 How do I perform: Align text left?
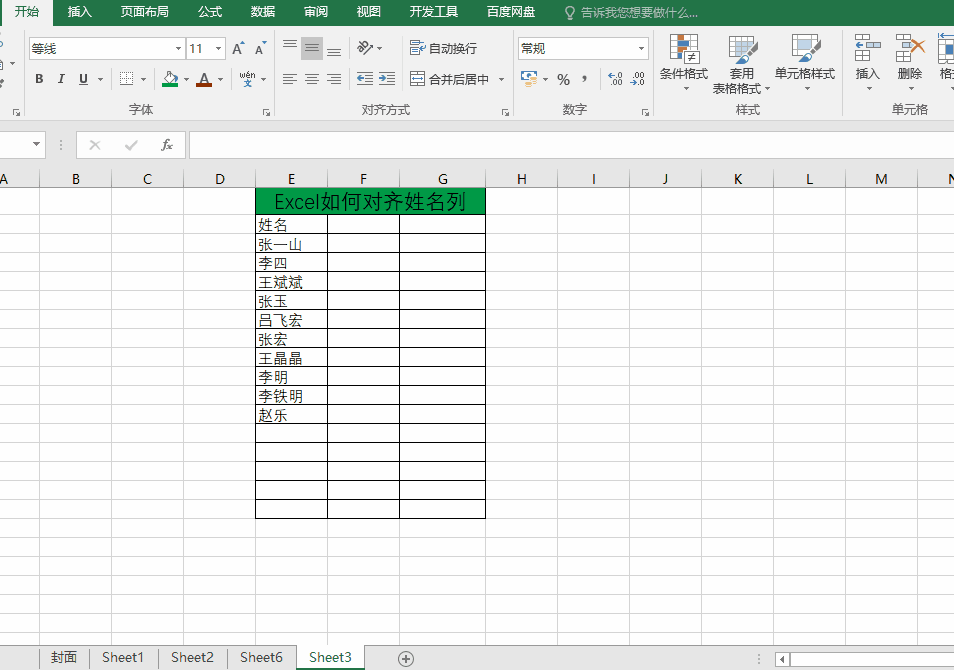[x=290, y=79]
